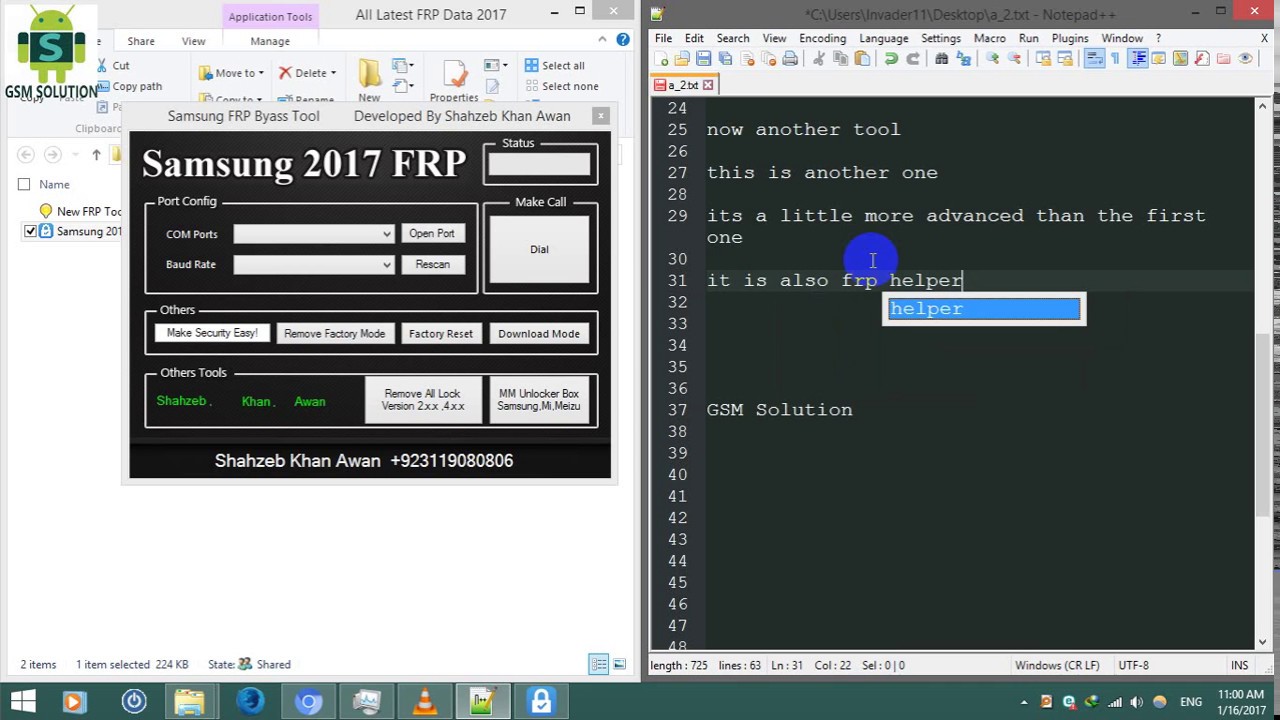The image size is (1280, 720).
Task: Open the Move to dropdown in Explorer ribbon
Action: [231, 73]
